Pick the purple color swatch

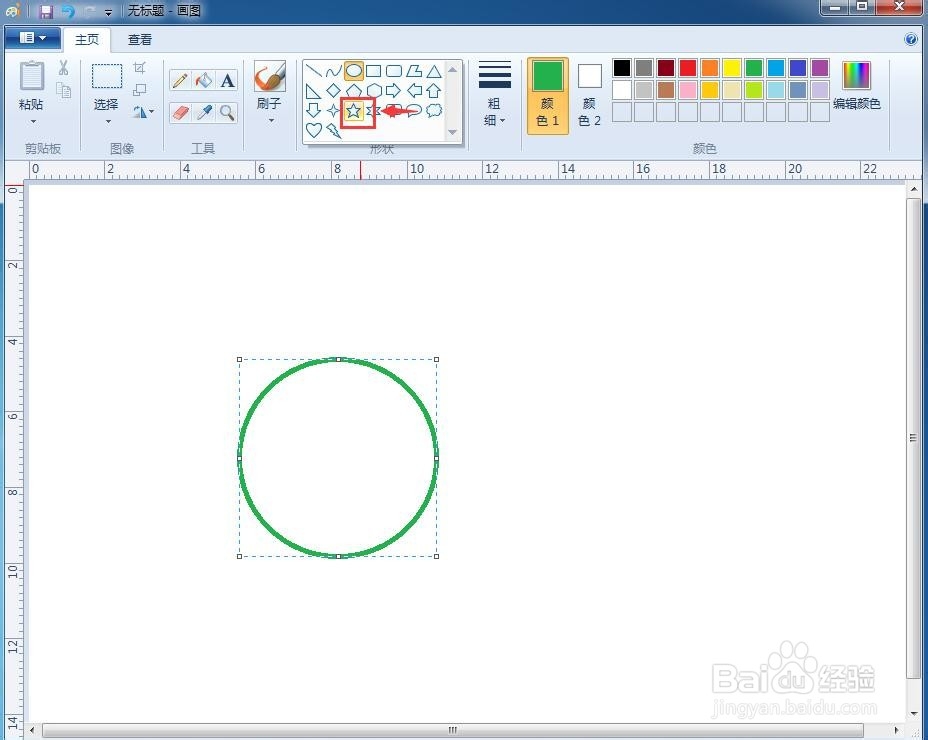(x=820, y=68)
